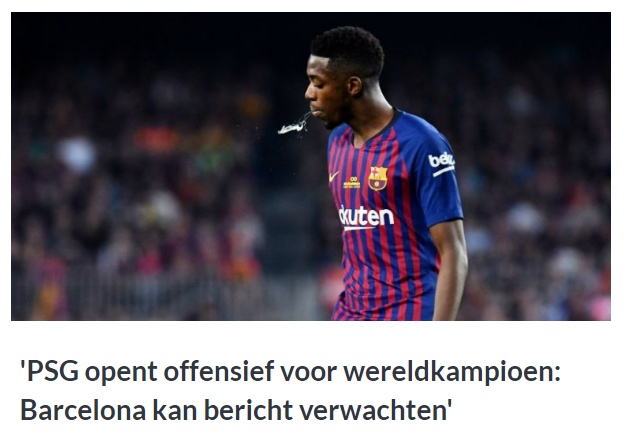The height and width of the screenshot is (430, 629).
Task: Click the word 'offensief' in the headline
Action: coord(219,371)
